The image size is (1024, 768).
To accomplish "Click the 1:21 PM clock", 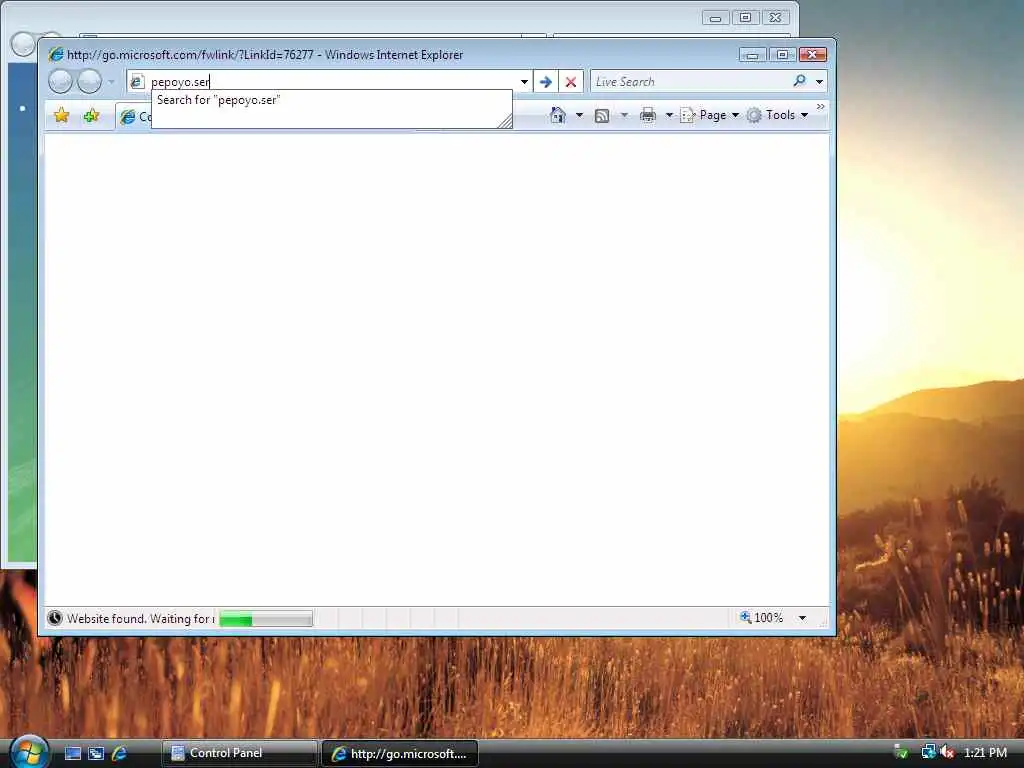I will tap(985, 752).
